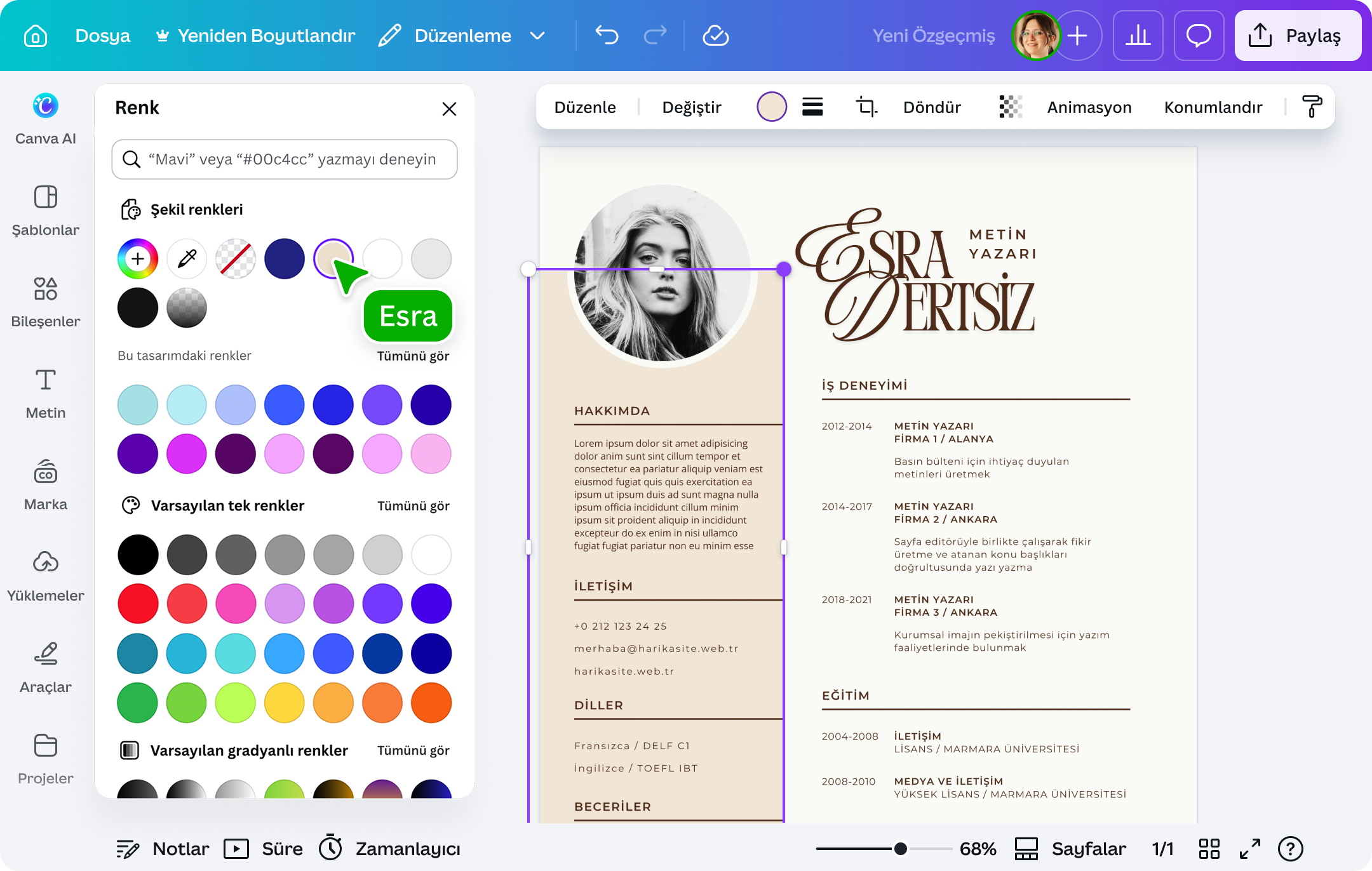Screen dimensions: 1372x871
Task: Open the Dosya menu
Action: [x=103, y=36]
